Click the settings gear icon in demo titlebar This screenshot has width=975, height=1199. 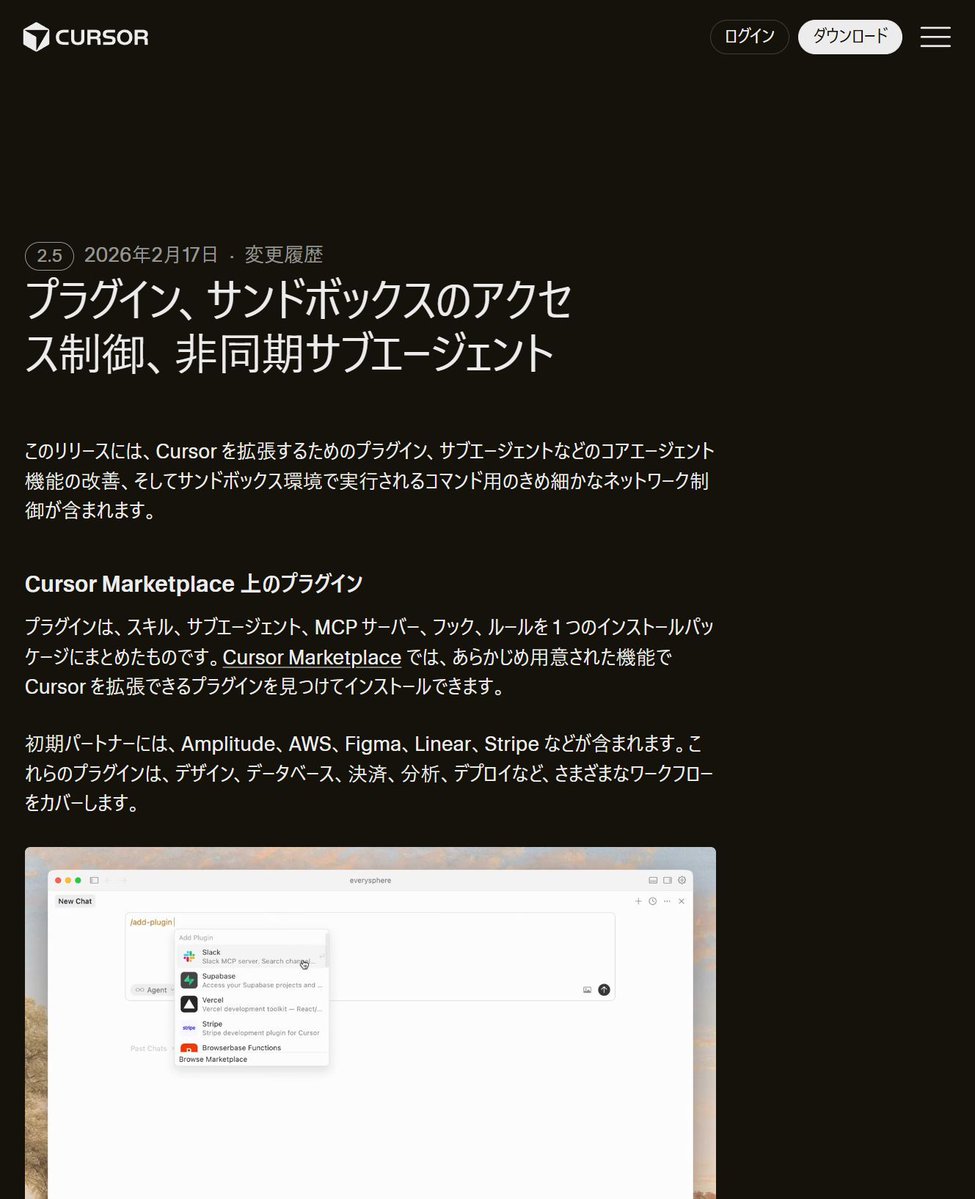(x=682, y=880)
